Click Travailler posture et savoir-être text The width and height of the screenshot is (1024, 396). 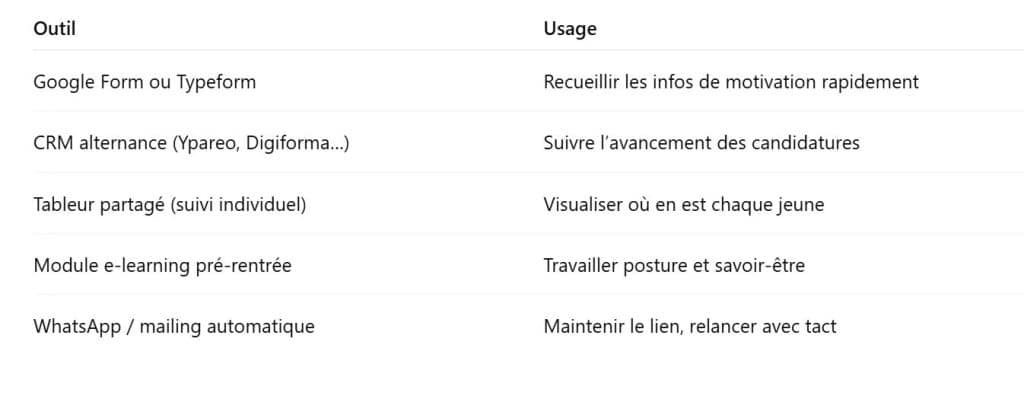(674, 266)
